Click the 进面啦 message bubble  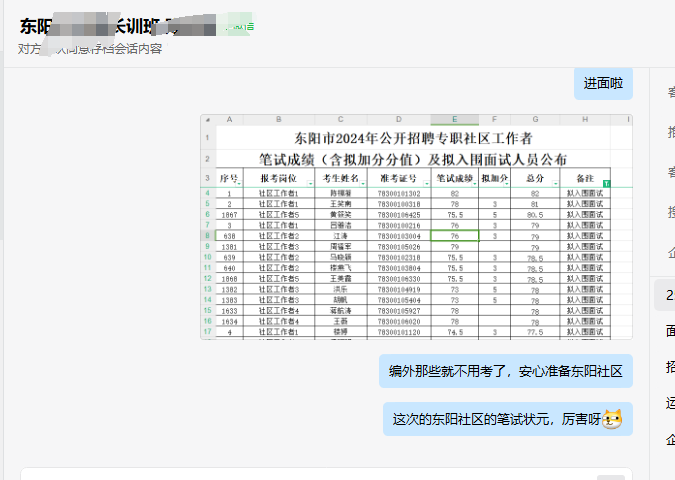pos(603,84)
